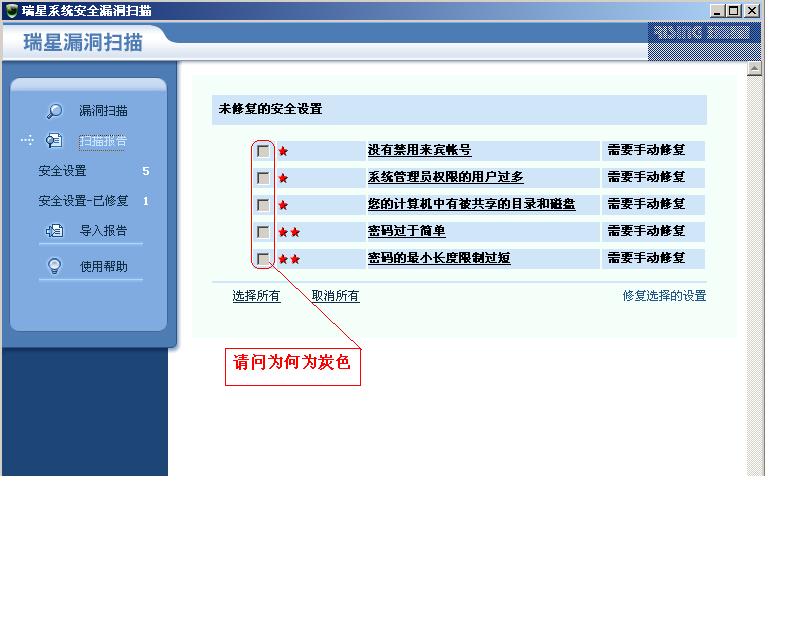Open the 密码过于简单 link

[x=407, y=231]
